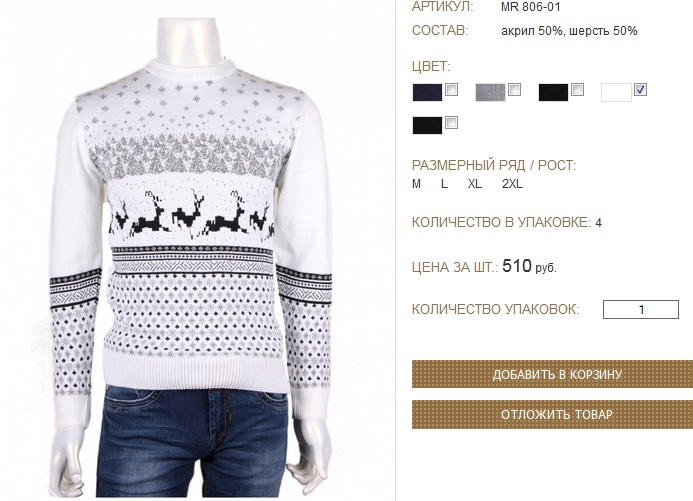The image size is (693, 501).
Task: Select size L
Action: [x=445, y=184]
